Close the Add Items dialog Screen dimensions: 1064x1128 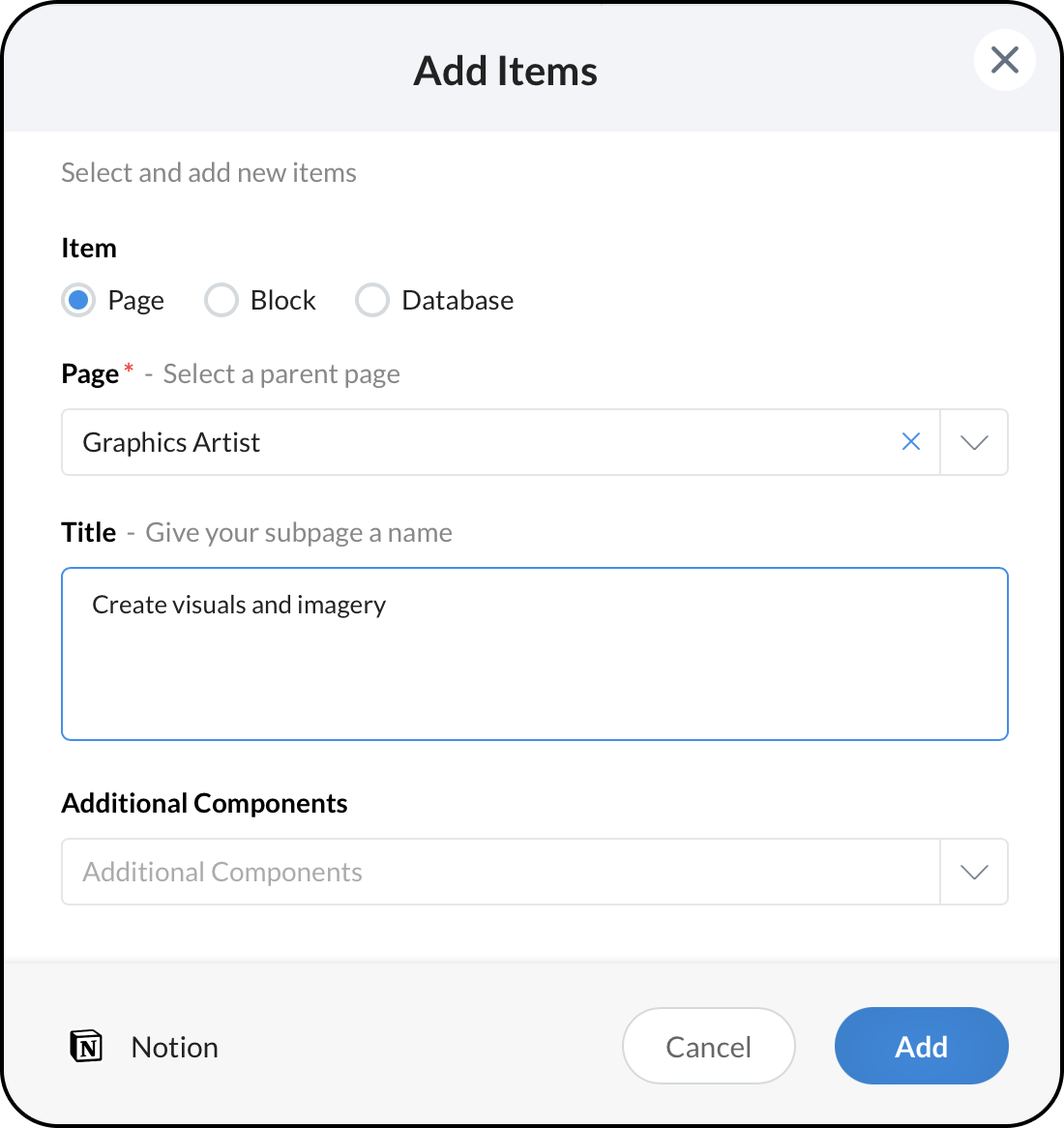pos(1005,60)
